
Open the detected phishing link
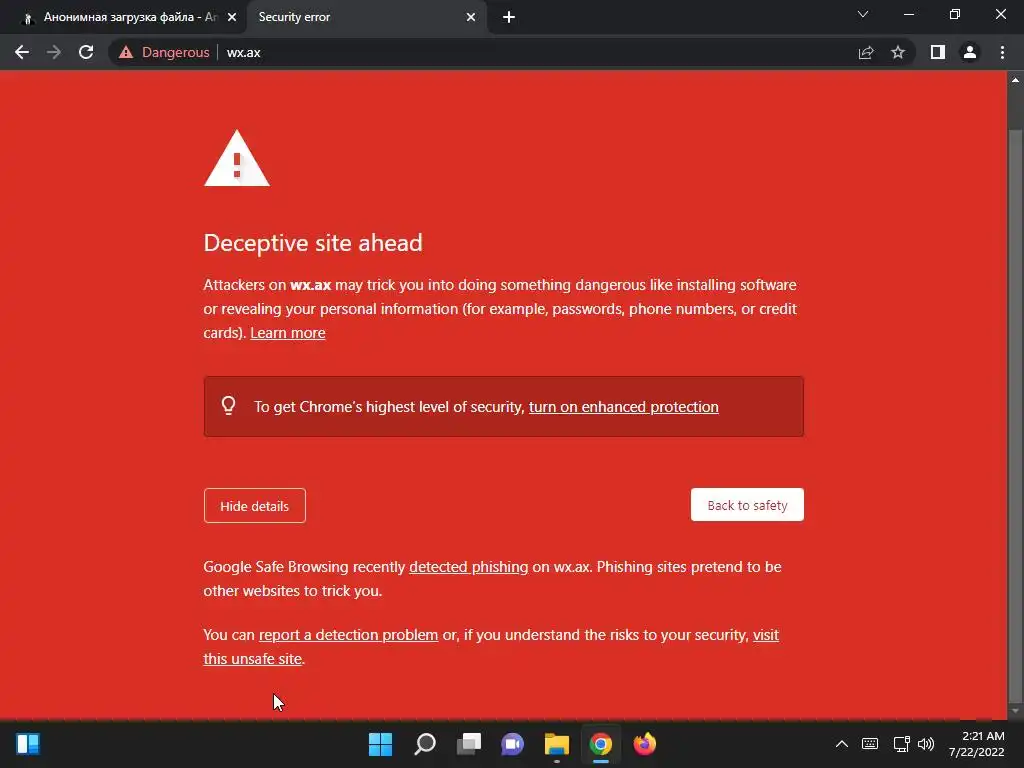tap(468, 567)
